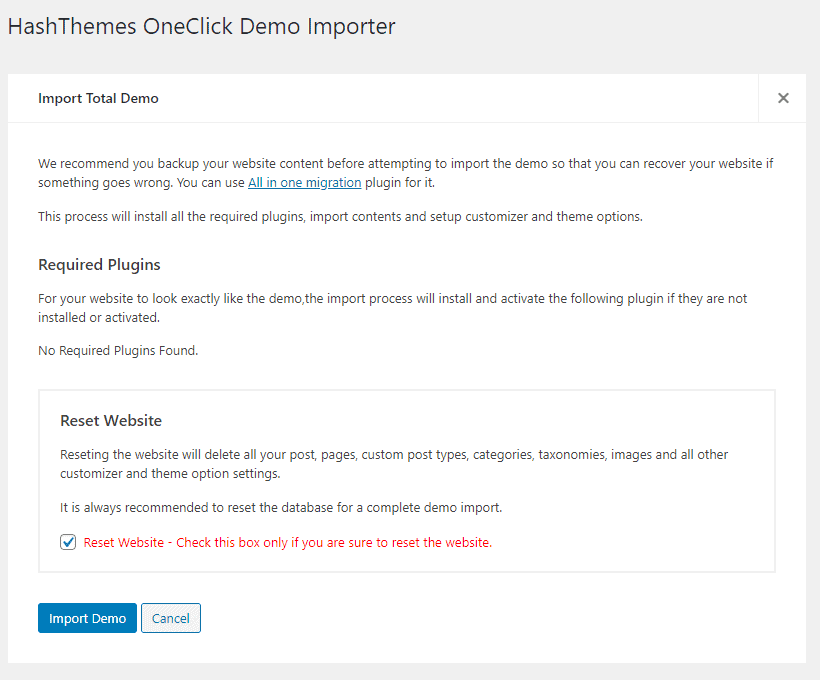Viewport: 820px width, 680px height.
Task: Click the checkmark inside Reset Website box
Action: pos(68,542)
